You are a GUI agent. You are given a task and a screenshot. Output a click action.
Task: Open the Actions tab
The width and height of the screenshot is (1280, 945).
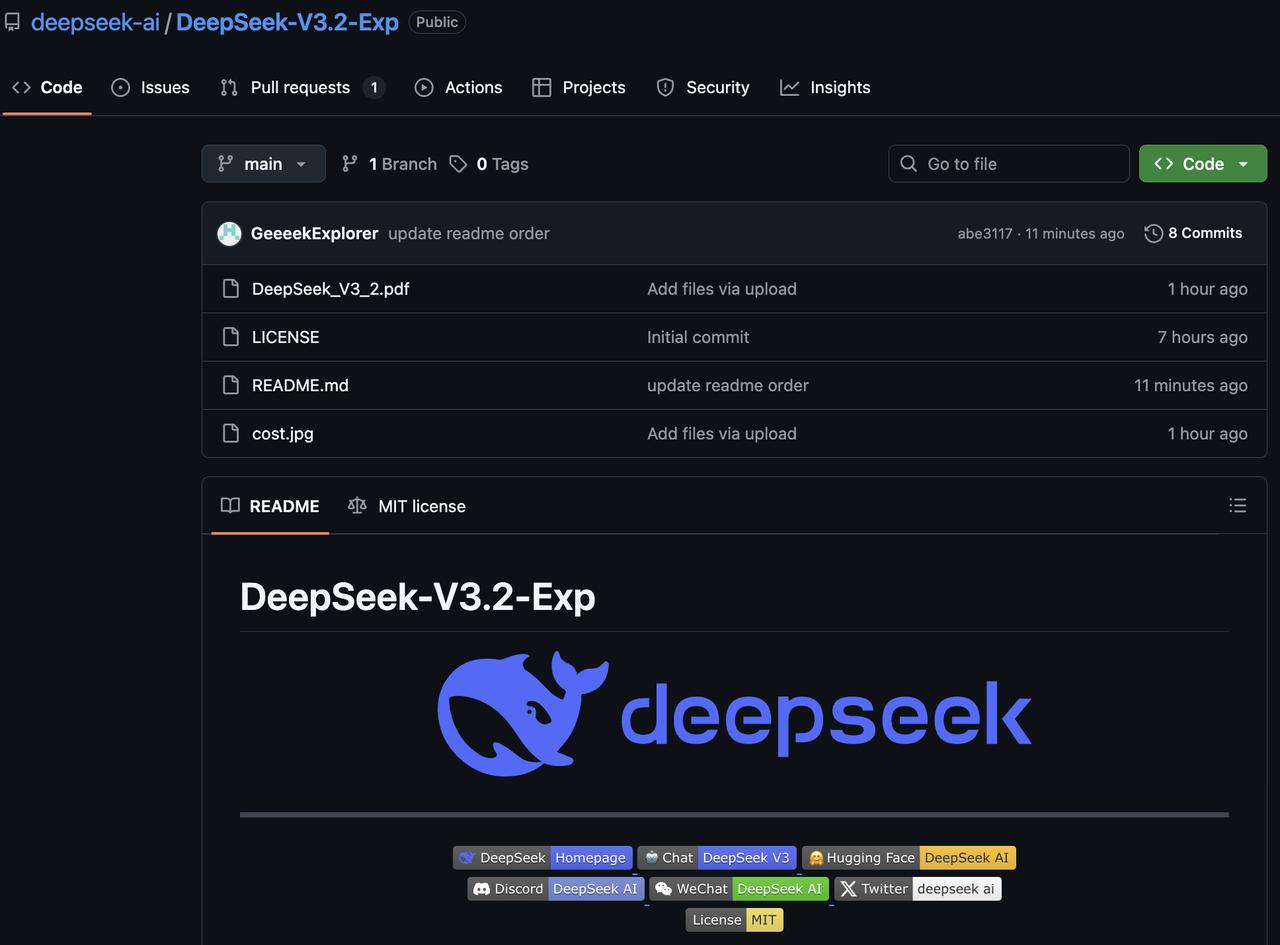(458, 87)
